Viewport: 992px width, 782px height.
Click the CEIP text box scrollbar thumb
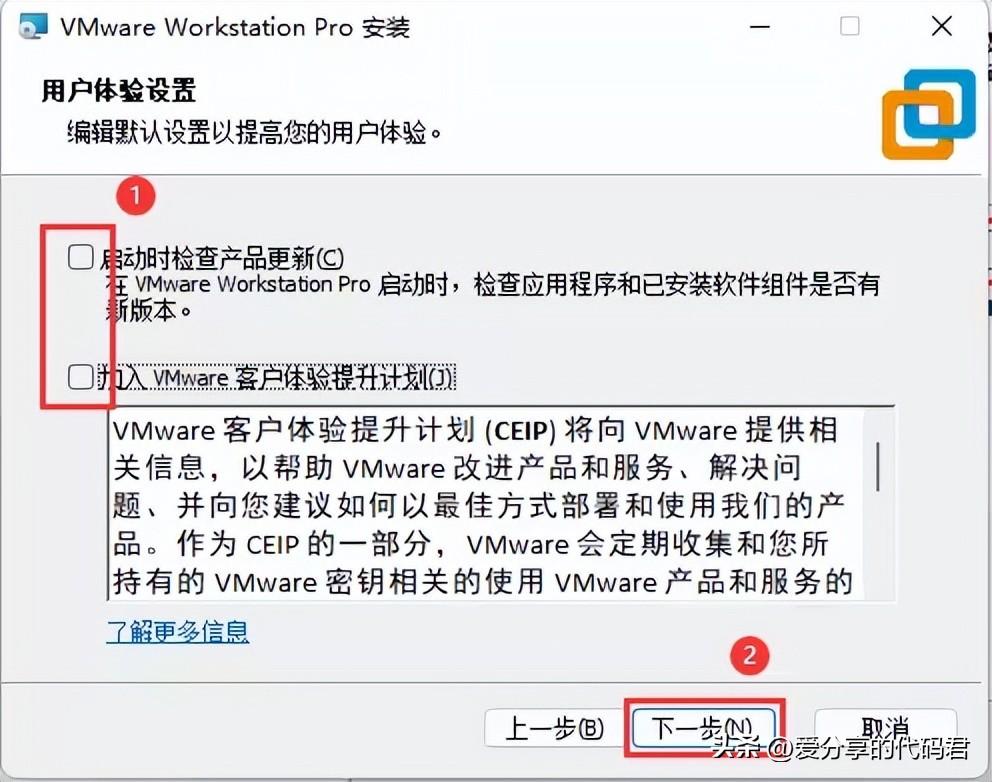point(878,467)
